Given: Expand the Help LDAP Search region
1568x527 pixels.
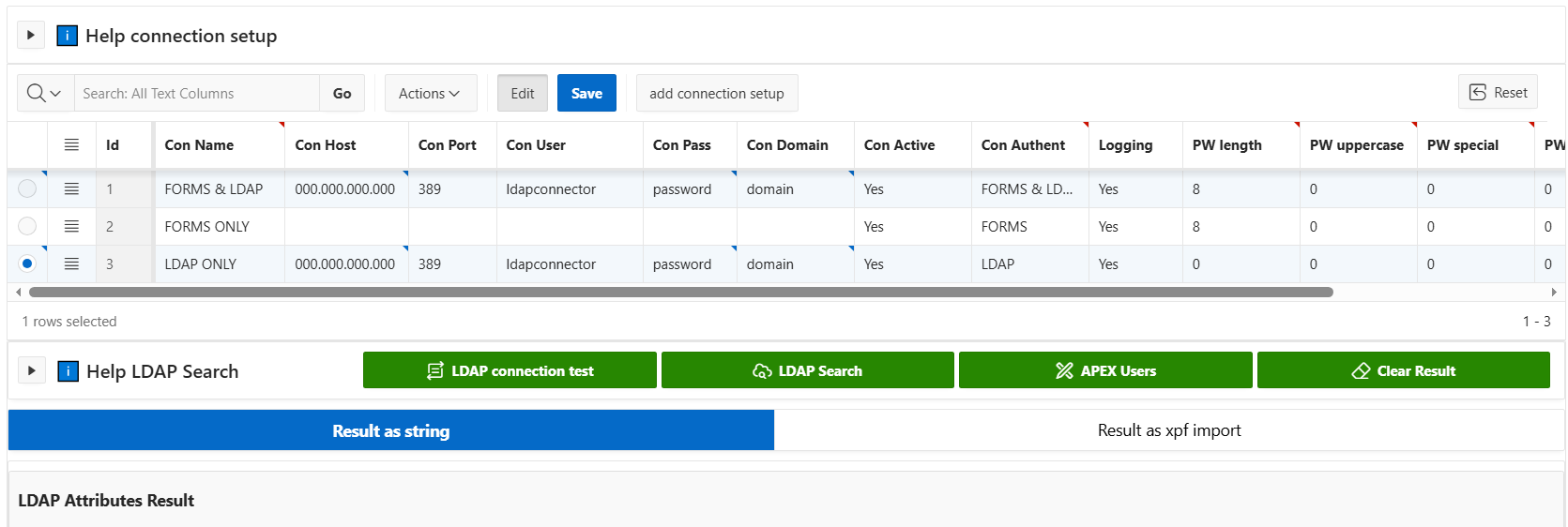Looking at the screenshot, I should coord(31,370).
